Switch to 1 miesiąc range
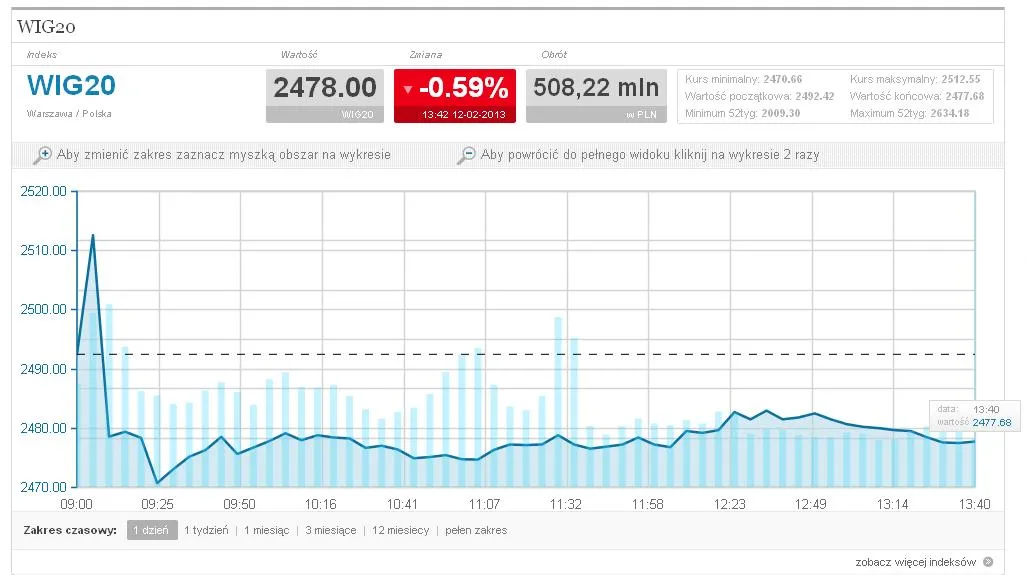The image size is (1029, 575). click(x=266, y=530)
